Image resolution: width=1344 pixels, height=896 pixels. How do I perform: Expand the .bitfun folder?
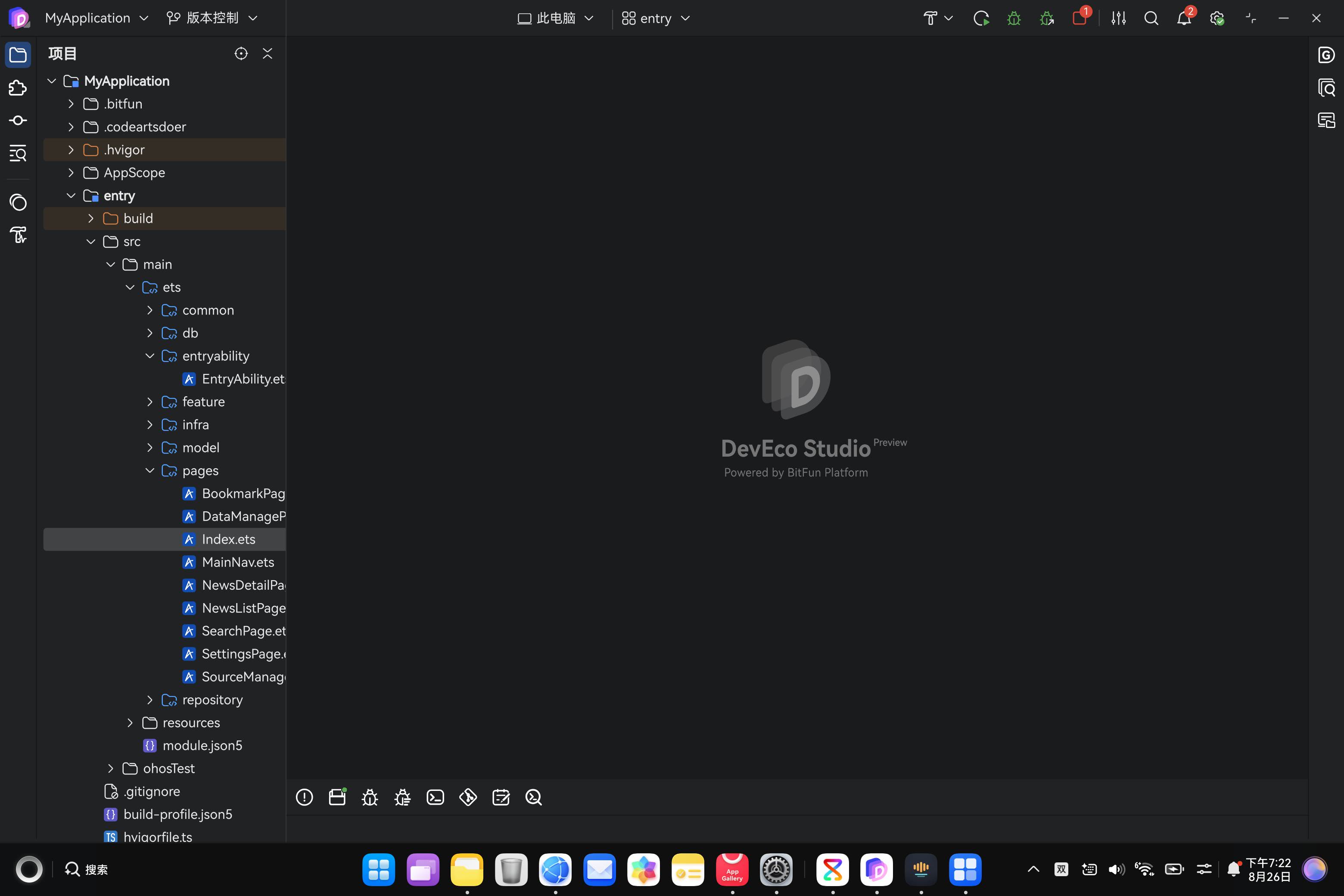click(x=71, y=104)
